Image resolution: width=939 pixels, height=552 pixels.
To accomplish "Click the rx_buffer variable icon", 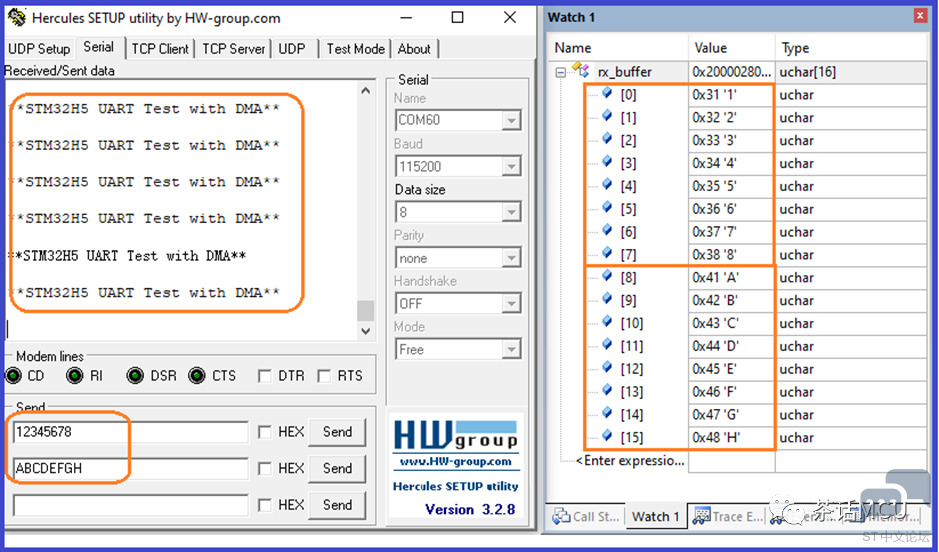I will pos(581,69).
